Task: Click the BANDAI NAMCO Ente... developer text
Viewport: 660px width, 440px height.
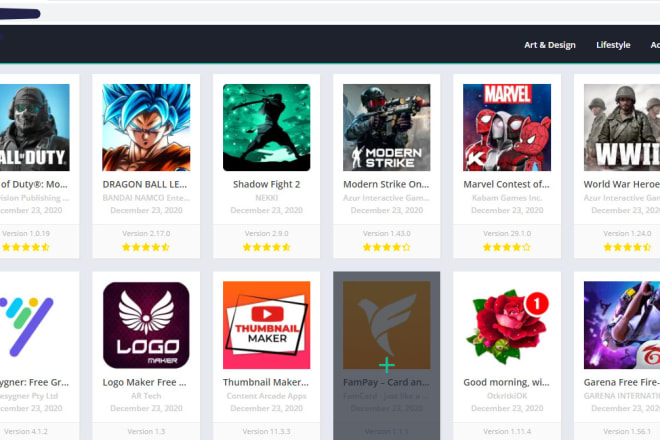Action: point(146,197)
